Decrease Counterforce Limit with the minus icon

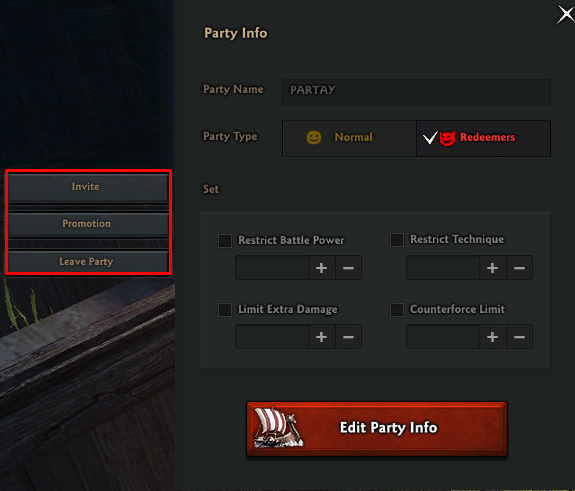point(519,337)
